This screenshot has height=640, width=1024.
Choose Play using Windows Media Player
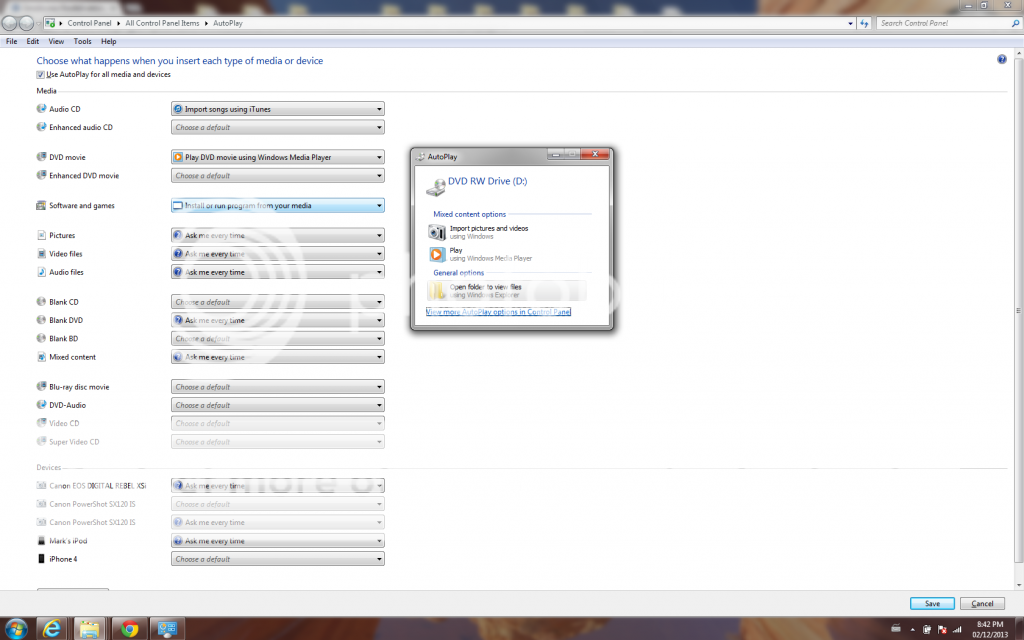[490, 254]
